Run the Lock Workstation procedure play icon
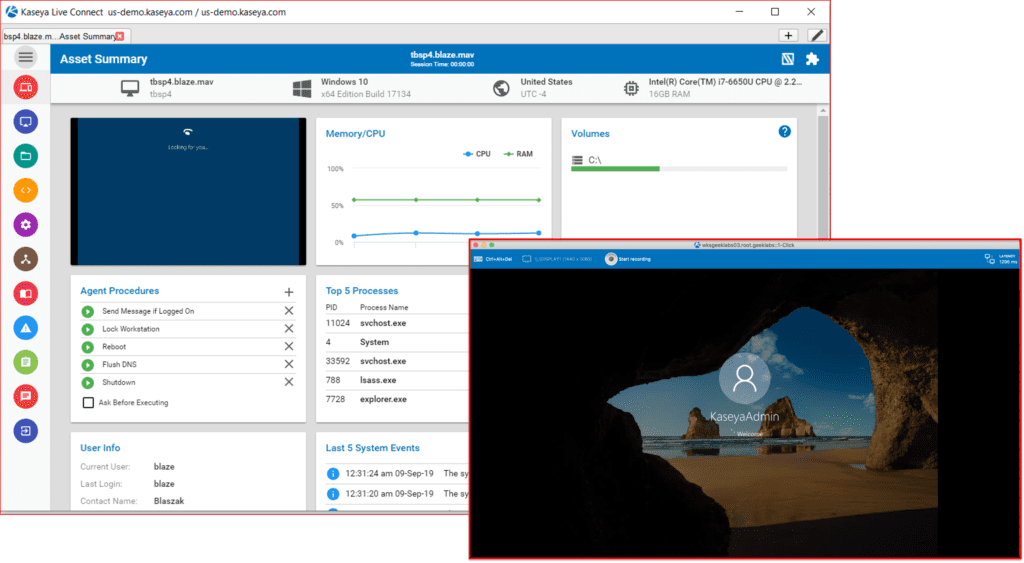1024x563 pixels. pos(87,329)
